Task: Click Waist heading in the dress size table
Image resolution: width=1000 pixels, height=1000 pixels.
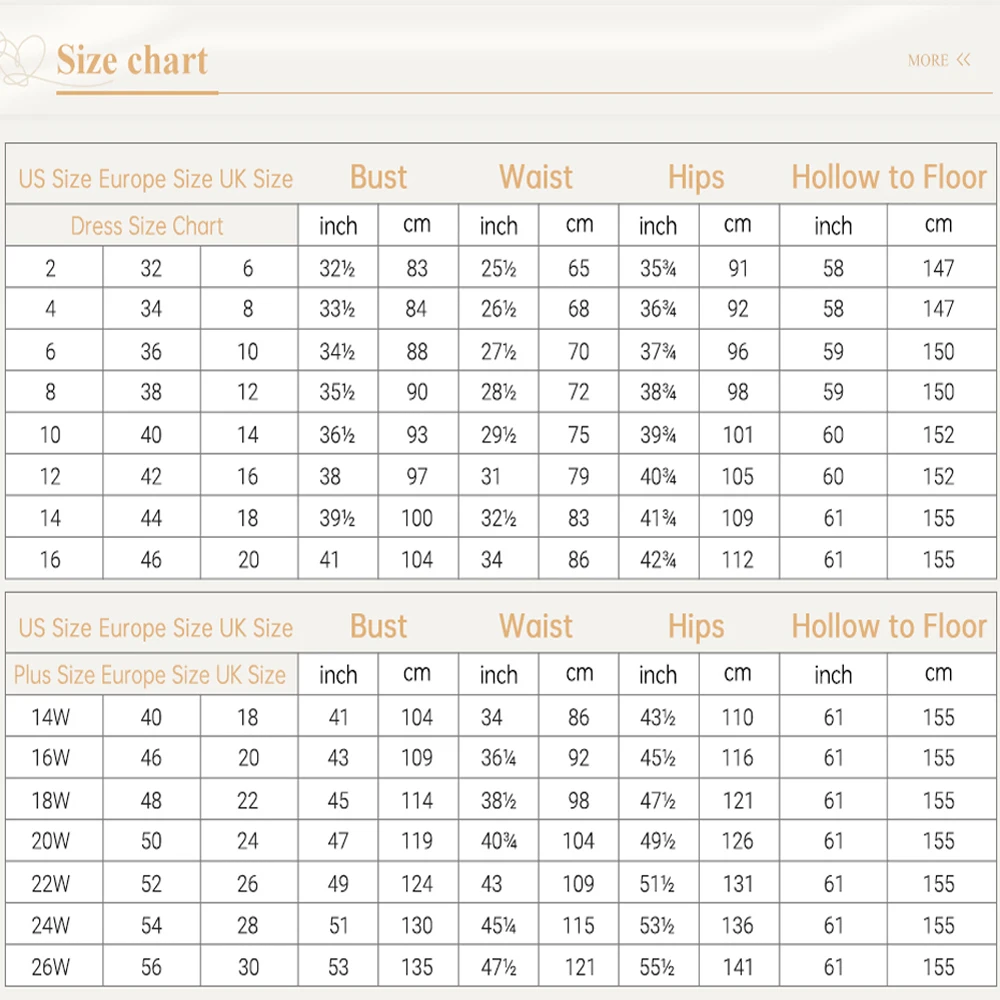Action: point(536,177)
